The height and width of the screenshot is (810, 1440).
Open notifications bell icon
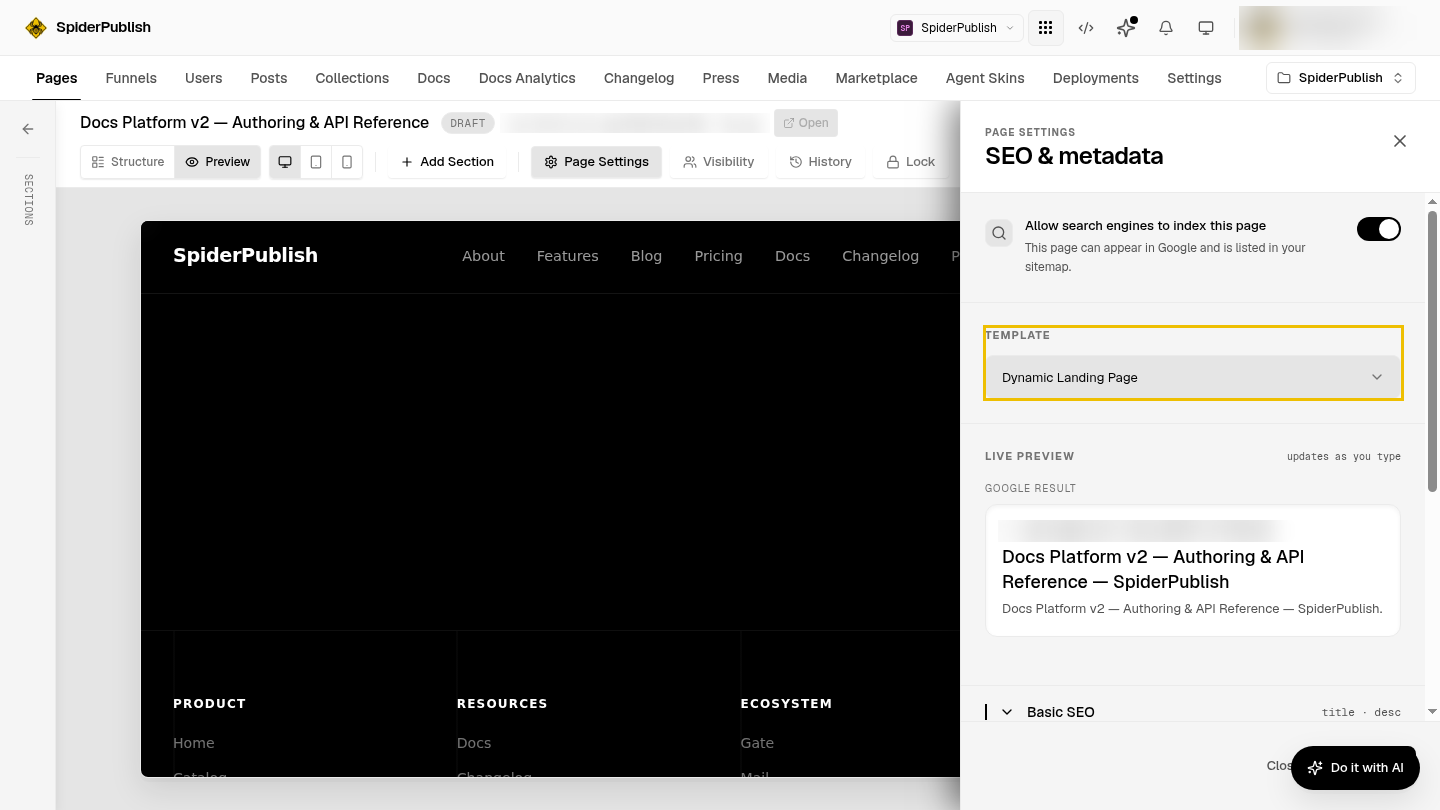click(1166, 28)
